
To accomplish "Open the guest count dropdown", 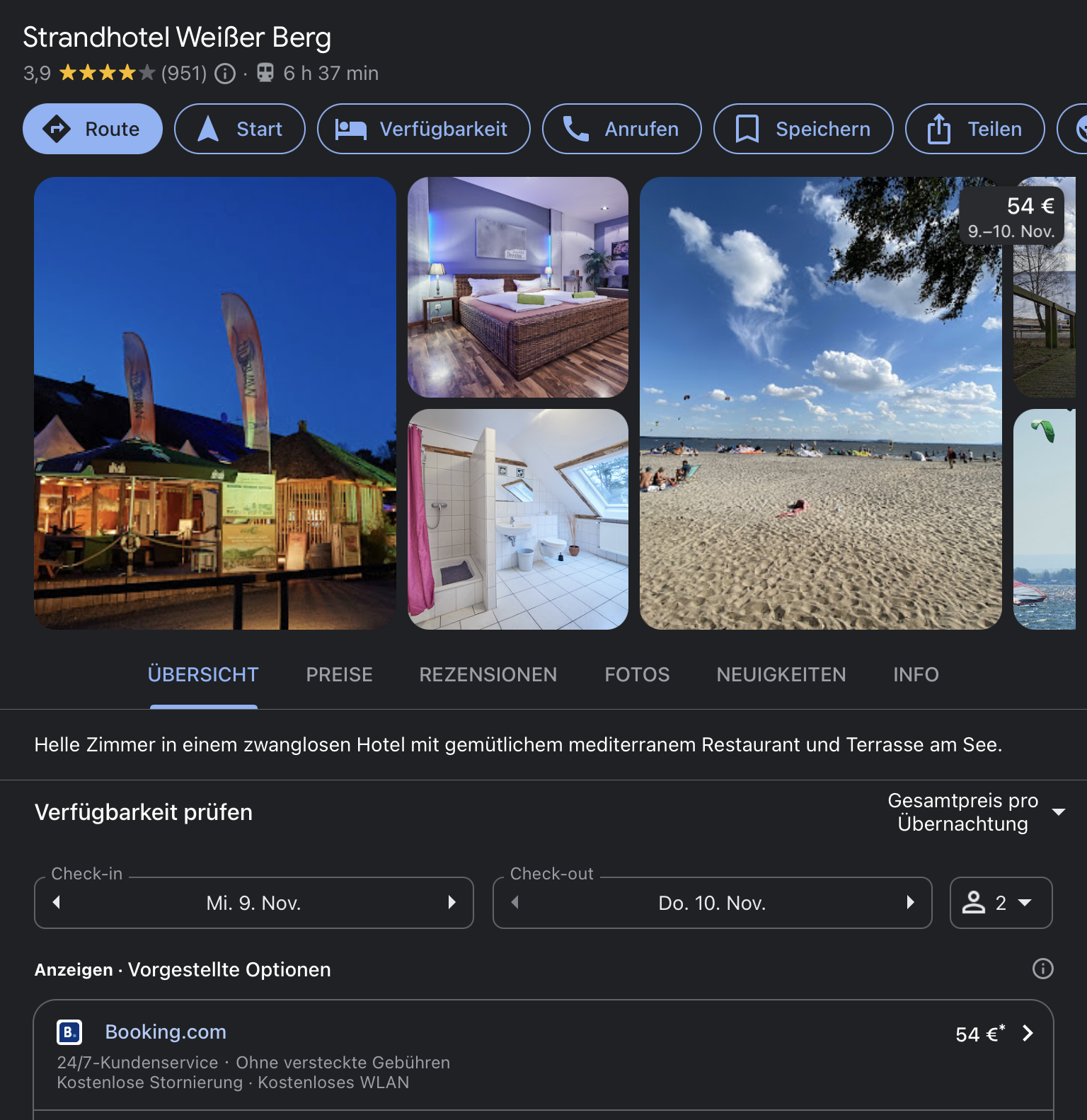I will 1001,902.
